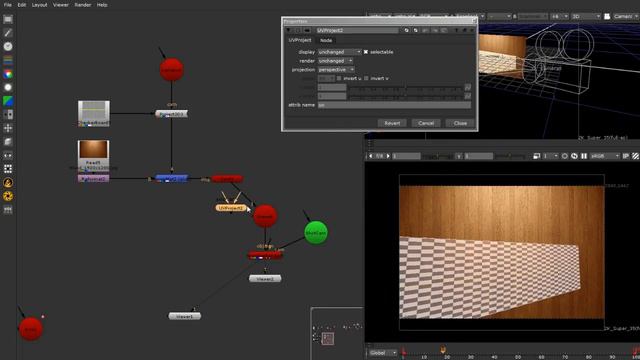Toggle the IP input process button
Viewport: 640px width, 360px height.
pos(626,156)
